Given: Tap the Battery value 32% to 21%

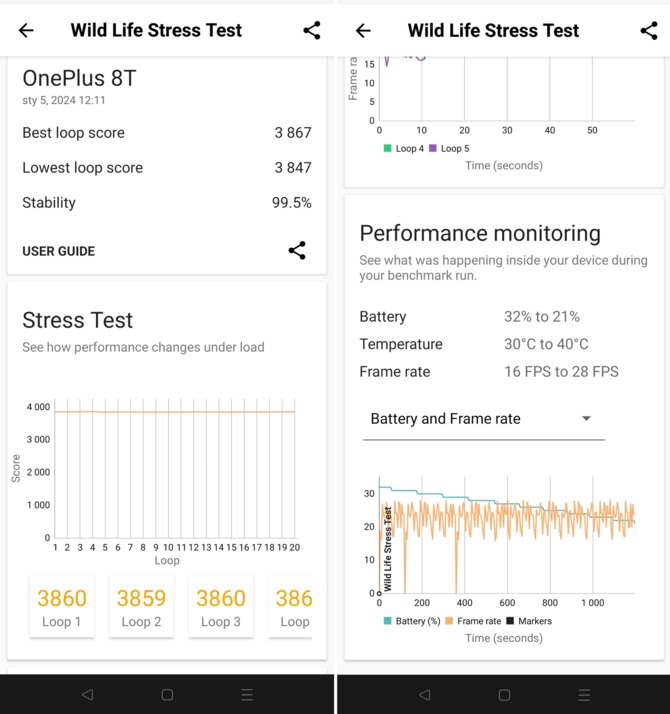Looking at the screenshot, I should click(542, 316).
